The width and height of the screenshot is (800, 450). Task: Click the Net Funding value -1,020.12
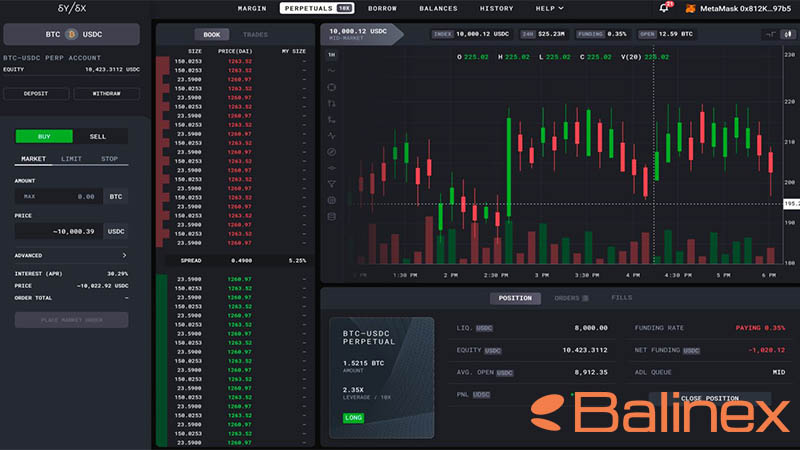click(x=766, y=350)
